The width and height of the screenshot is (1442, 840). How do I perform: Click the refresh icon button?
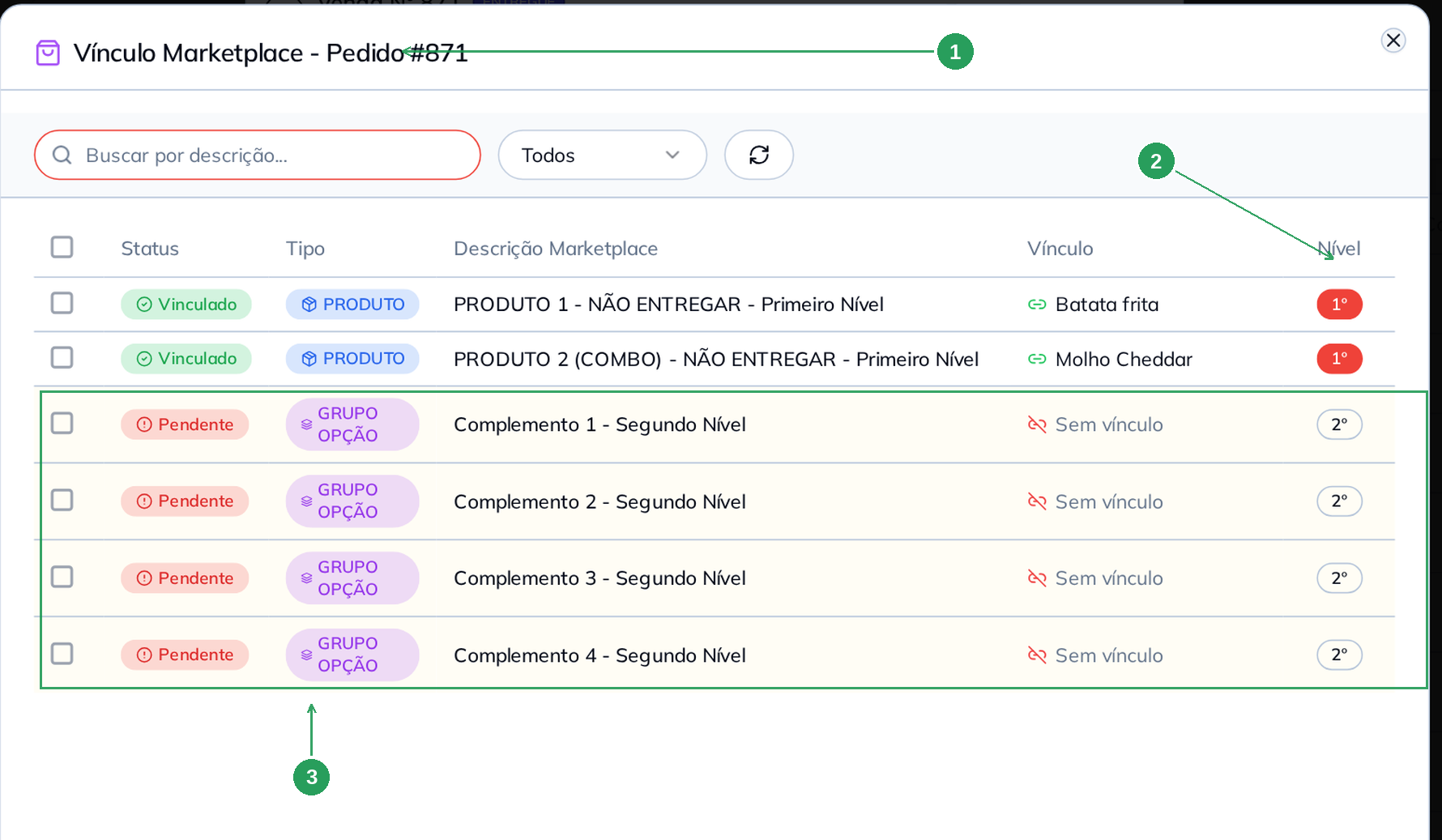[759, 155]
